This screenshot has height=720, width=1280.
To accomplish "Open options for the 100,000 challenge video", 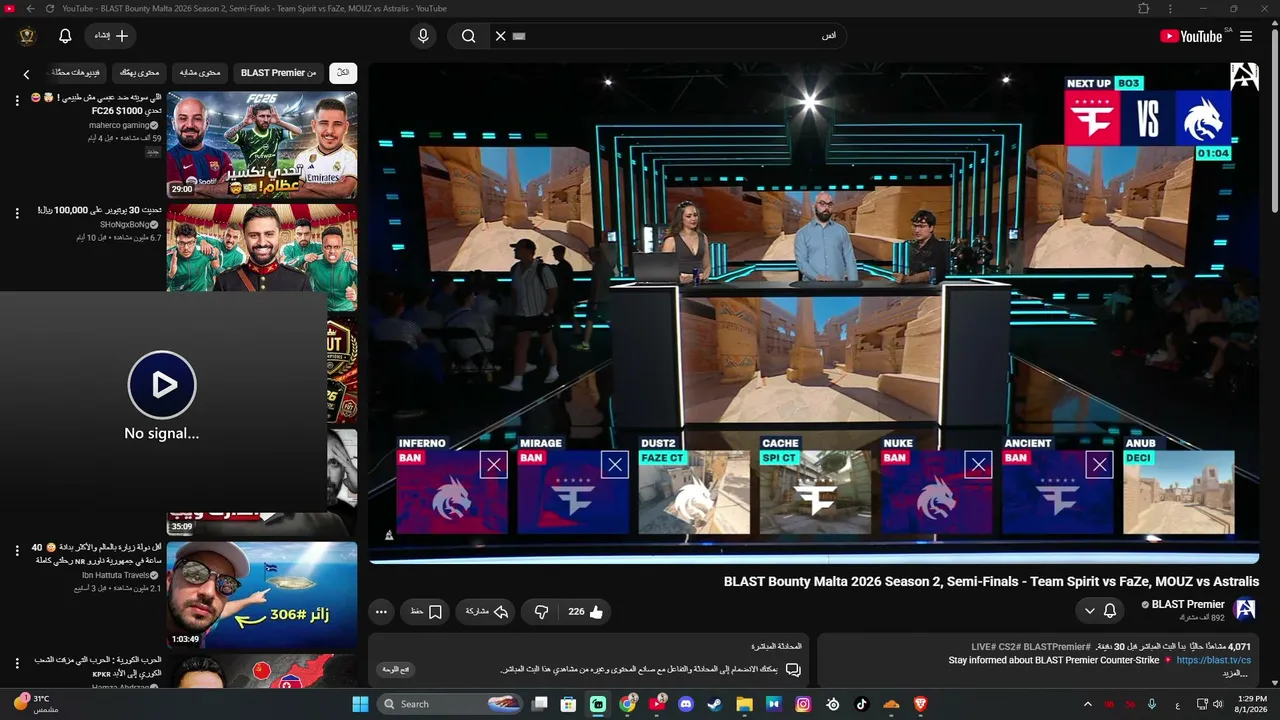I will click(17, 213).
